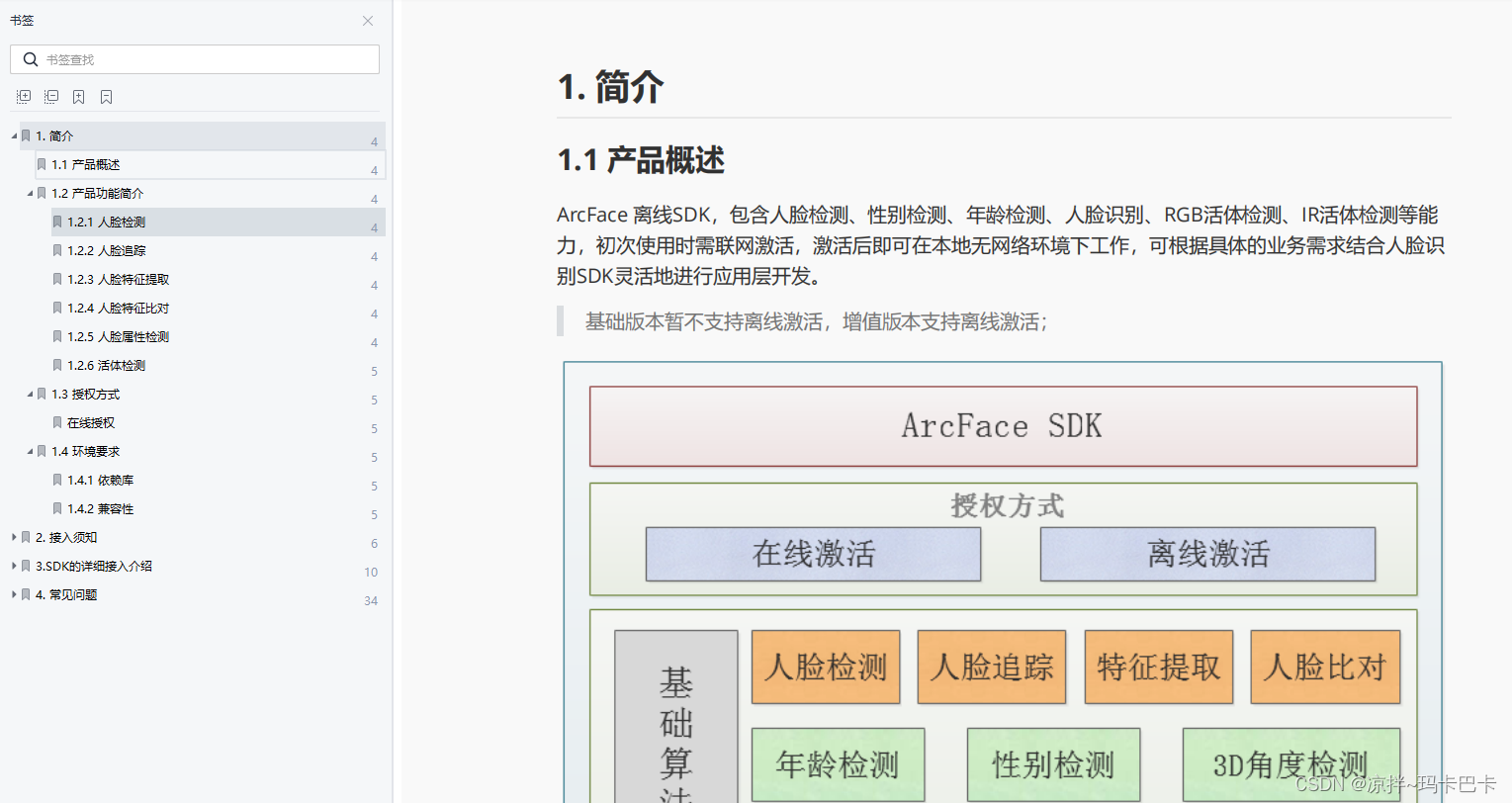Click the magnifier icon in bookmark search
The width and height of the screenshot is (1512, 803).
(31, 59)
